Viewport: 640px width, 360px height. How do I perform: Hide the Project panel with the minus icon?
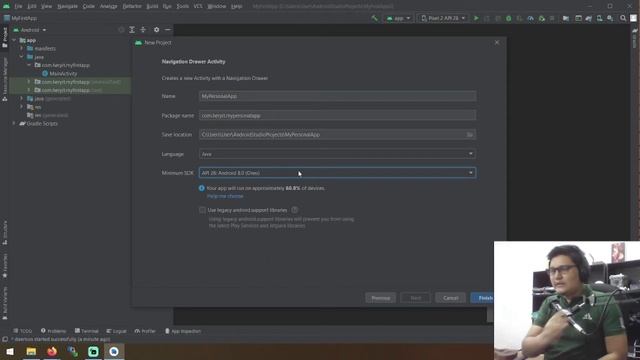tap(168, 30)
